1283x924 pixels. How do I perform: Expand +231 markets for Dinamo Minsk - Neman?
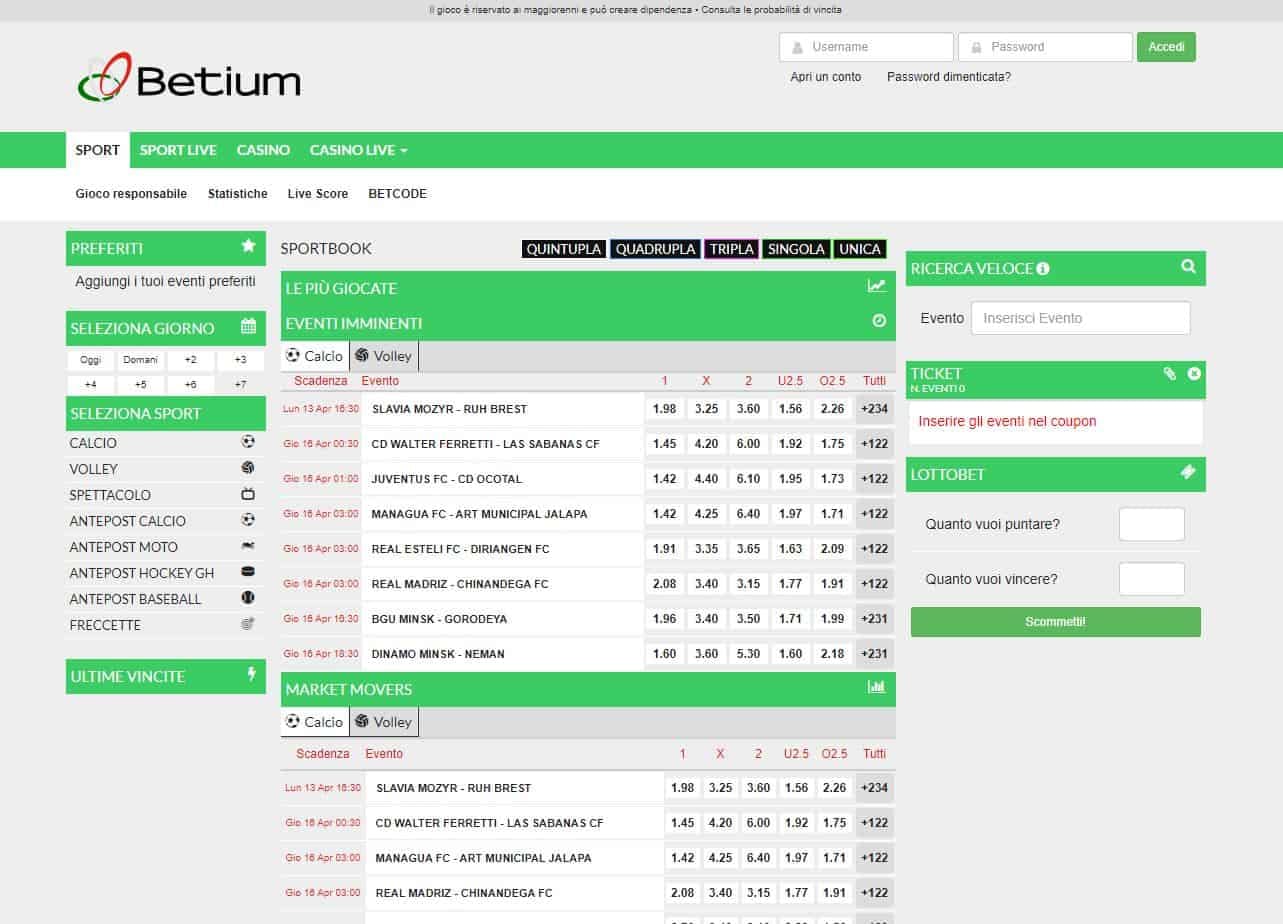(x=874, y=654)
